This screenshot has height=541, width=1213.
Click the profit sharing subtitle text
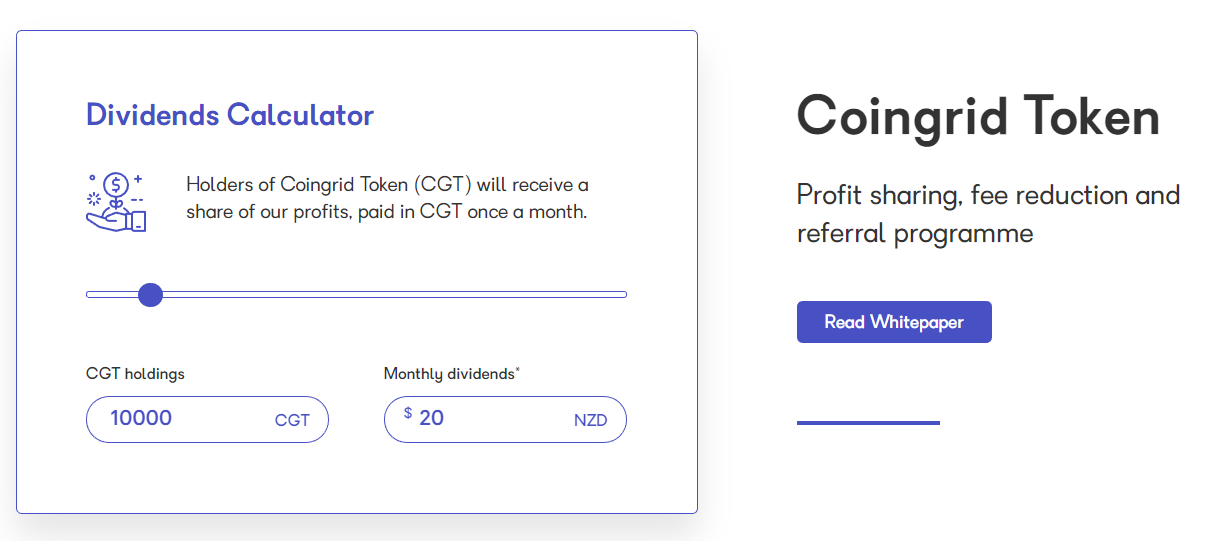click(x=988, y=214)
